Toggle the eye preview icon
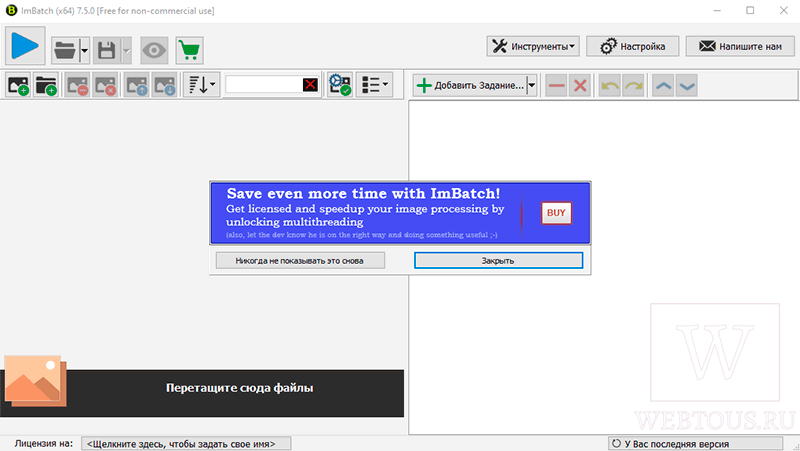 pyautogui.click(x=154, y=50)
